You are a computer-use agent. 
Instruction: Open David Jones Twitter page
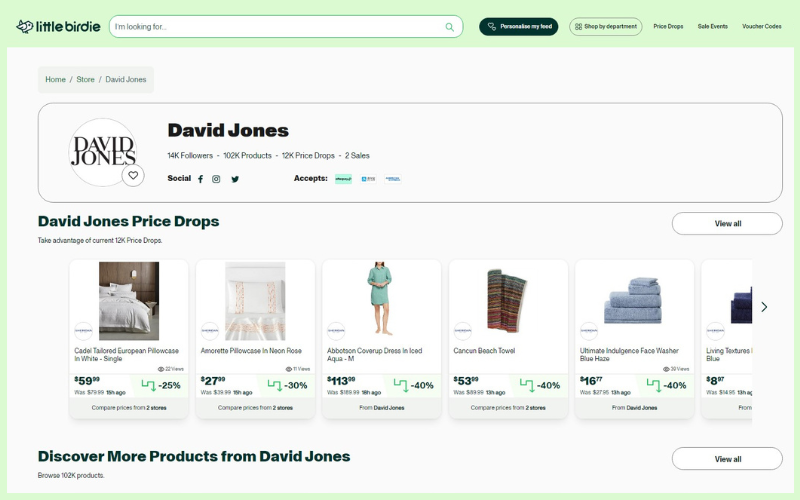point(235,179)
